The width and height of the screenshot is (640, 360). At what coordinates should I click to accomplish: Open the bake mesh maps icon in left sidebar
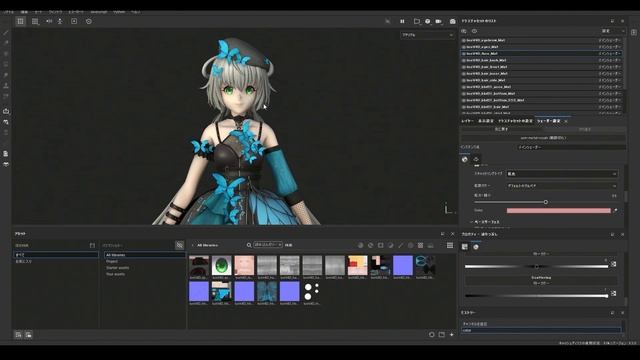(x=6, y=111)
